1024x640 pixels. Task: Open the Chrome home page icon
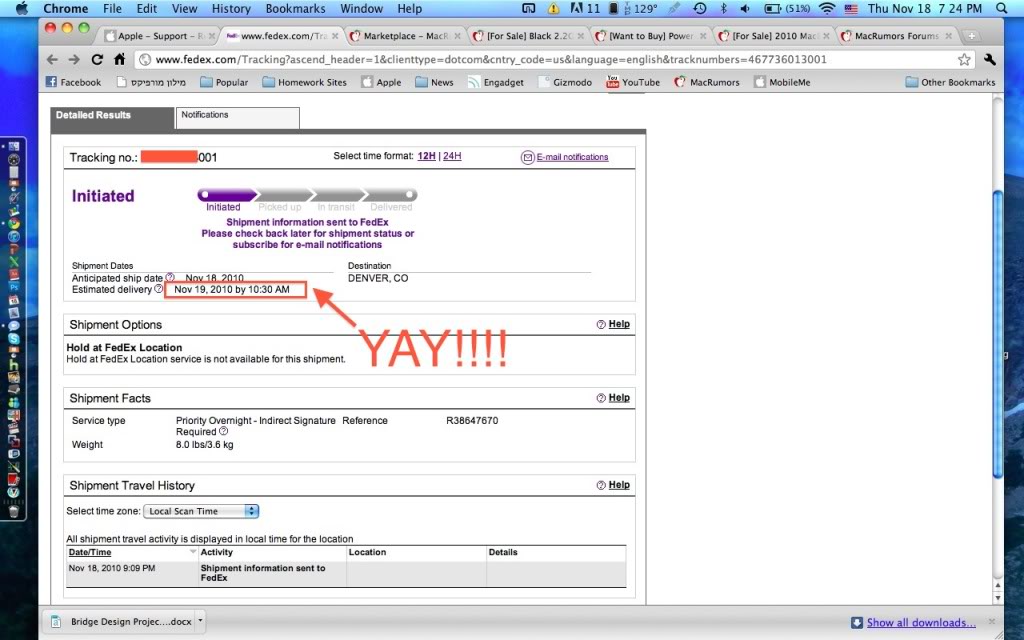(120, 59)
